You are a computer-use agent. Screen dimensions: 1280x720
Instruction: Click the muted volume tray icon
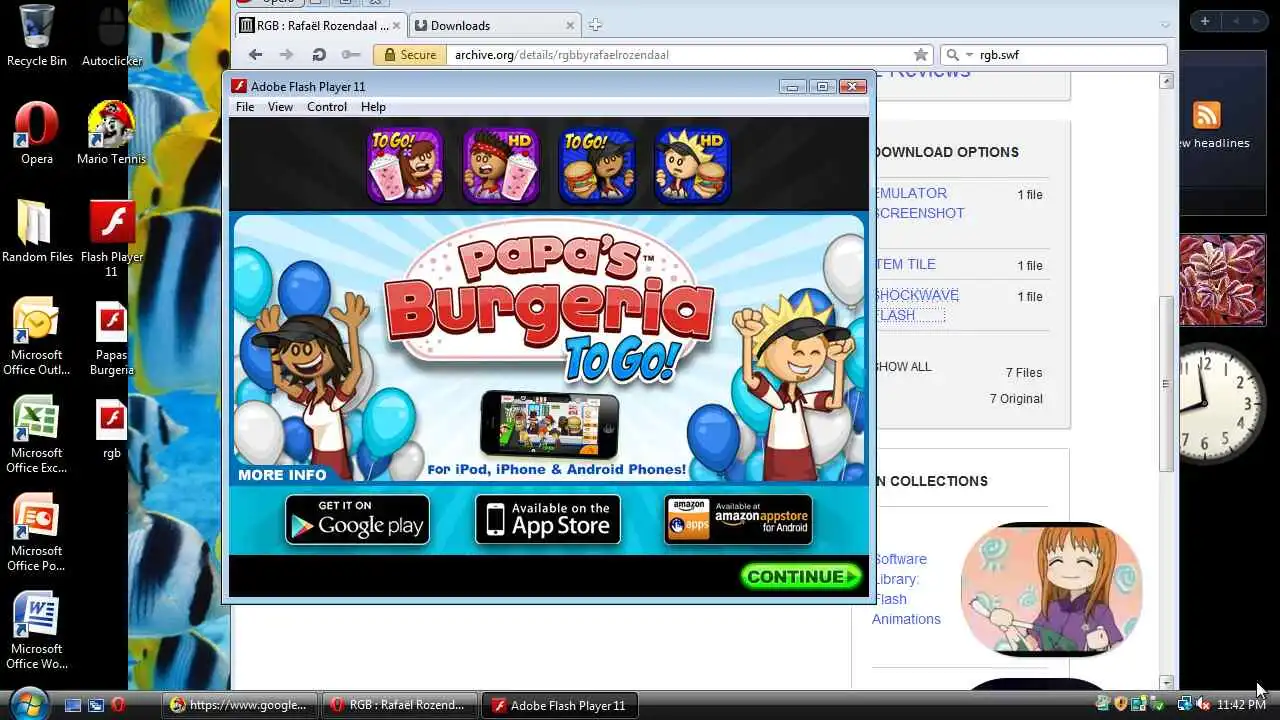coord(1203,705)
